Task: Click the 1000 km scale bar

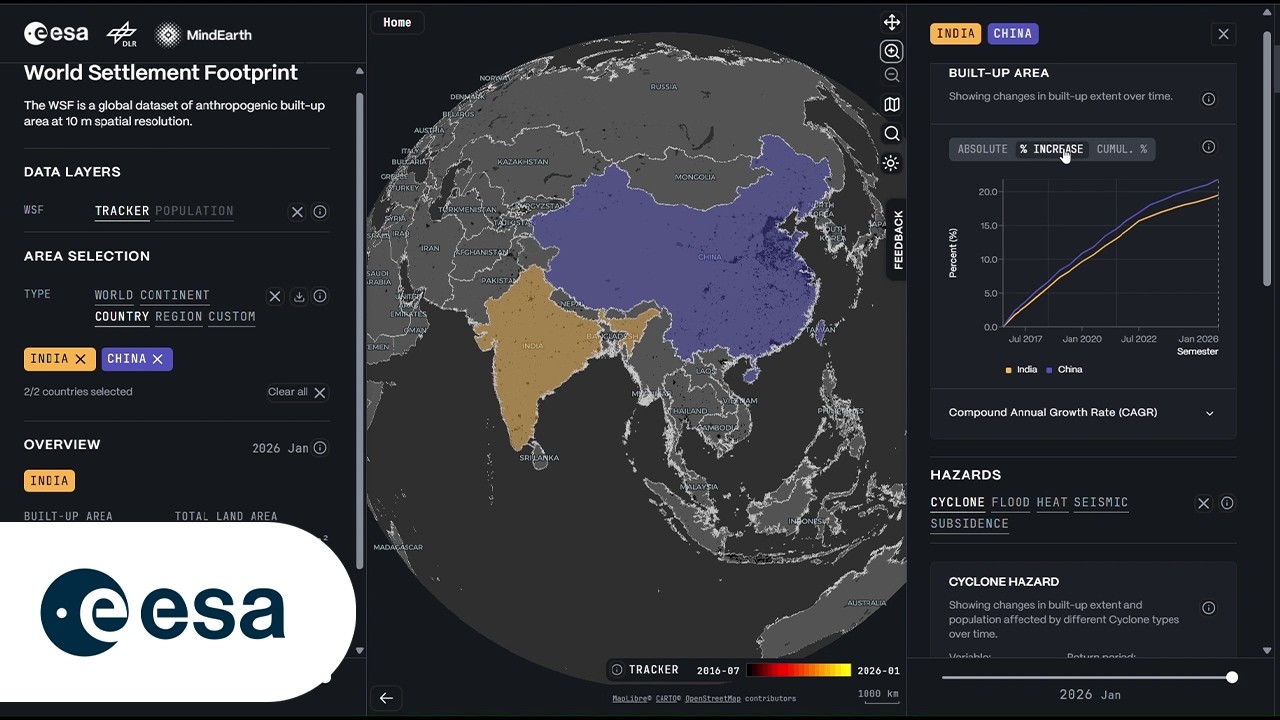Action: pyautogui.click(x=878, y=694)
